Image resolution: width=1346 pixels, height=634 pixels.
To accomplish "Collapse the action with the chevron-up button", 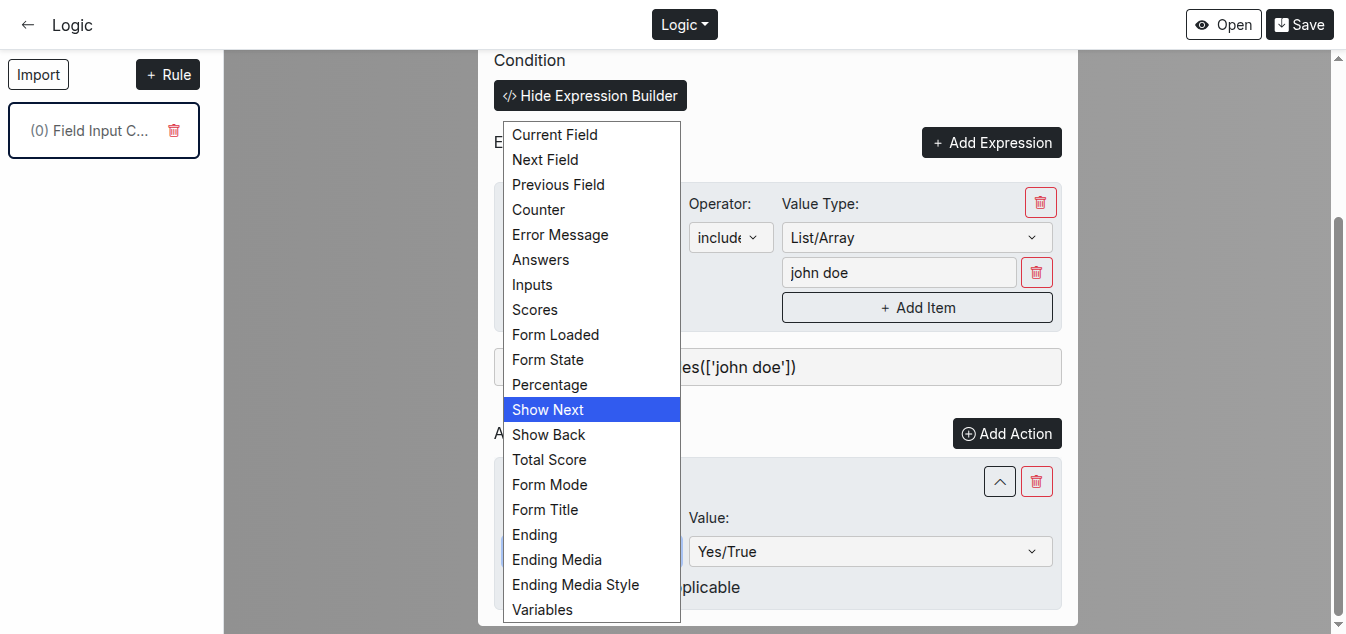I will click(1000, 482).
